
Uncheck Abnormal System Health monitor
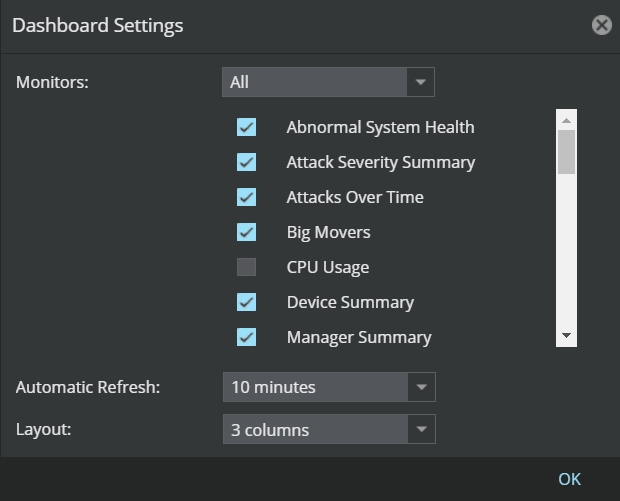246,127
